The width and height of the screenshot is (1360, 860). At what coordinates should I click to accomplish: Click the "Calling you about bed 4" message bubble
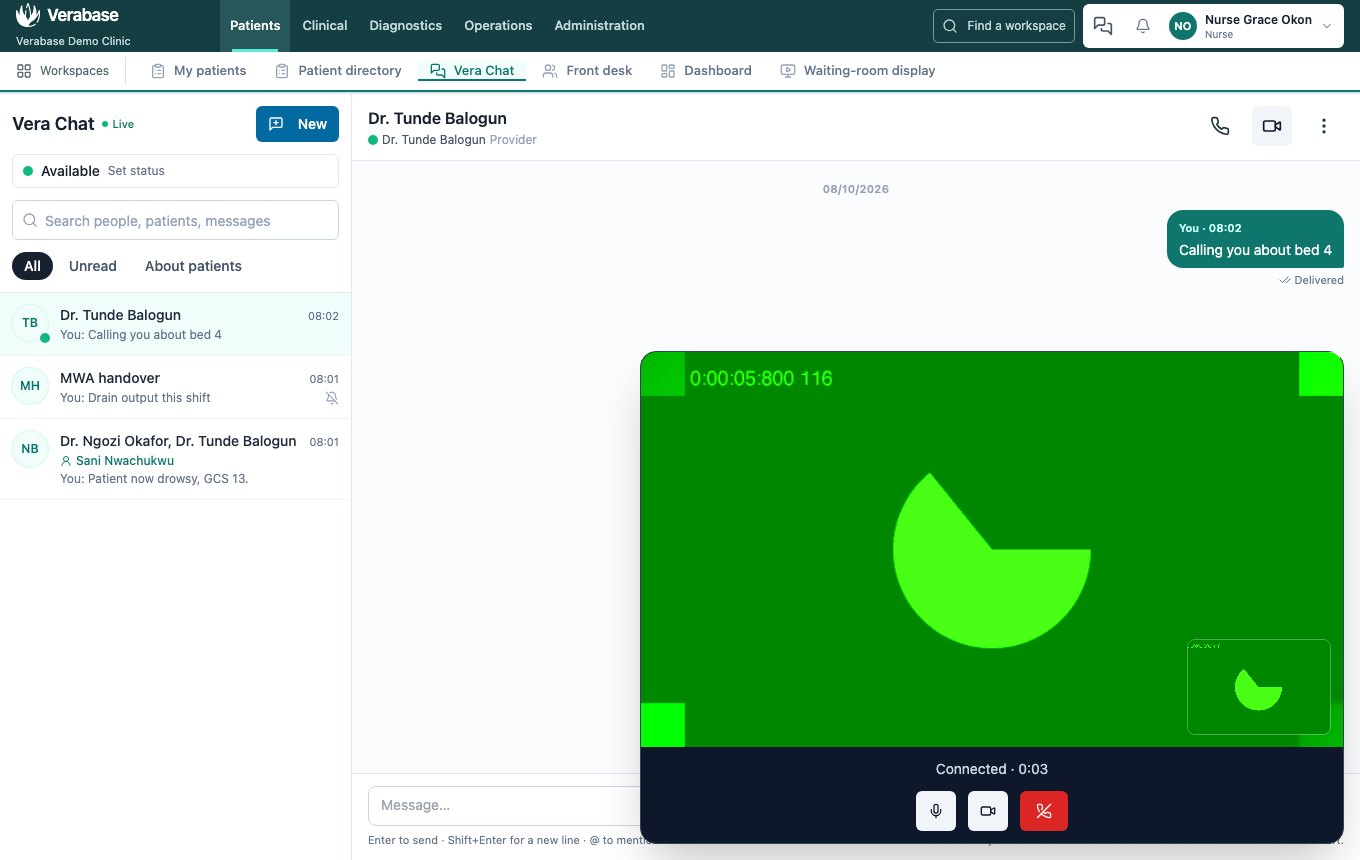[x=1255, y=239]
